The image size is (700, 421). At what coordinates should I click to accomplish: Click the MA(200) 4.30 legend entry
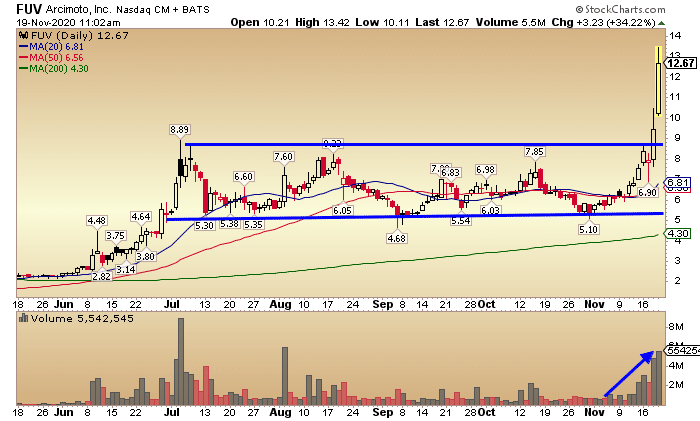pos(54,69)
